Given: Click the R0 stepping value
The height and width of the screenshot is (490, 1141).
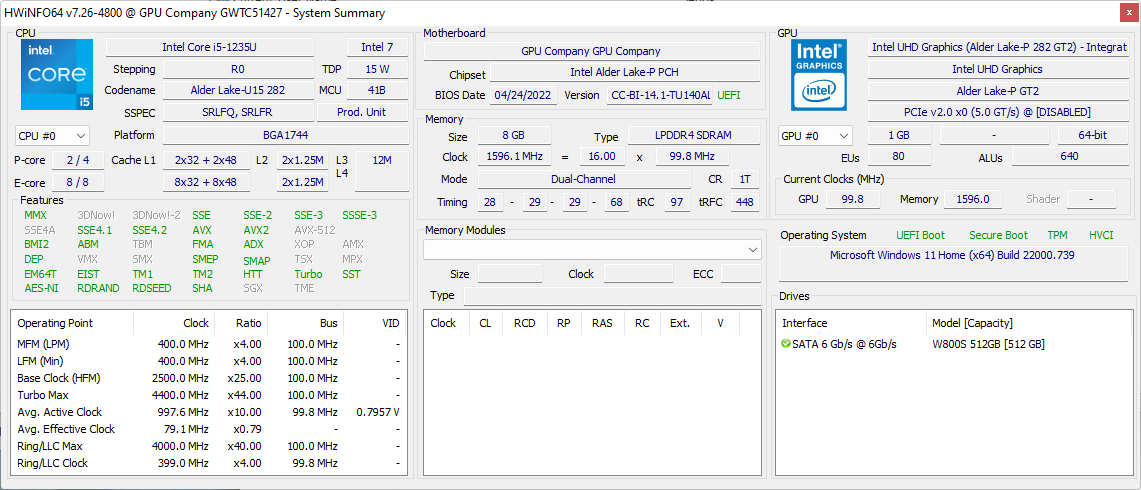Looking at the screenshot, I should [238, 69].
